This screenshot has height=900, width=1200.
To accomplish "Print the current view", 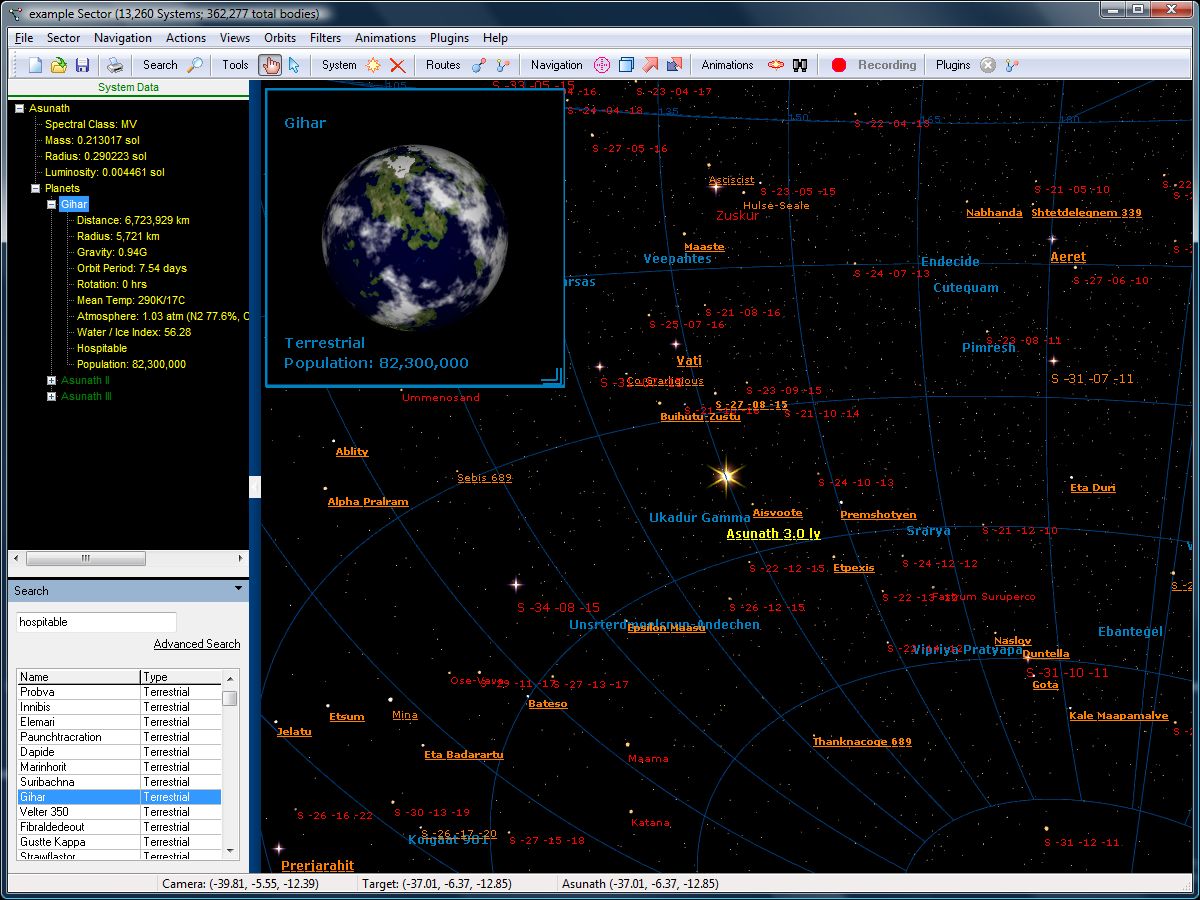I will click(116, 65).
